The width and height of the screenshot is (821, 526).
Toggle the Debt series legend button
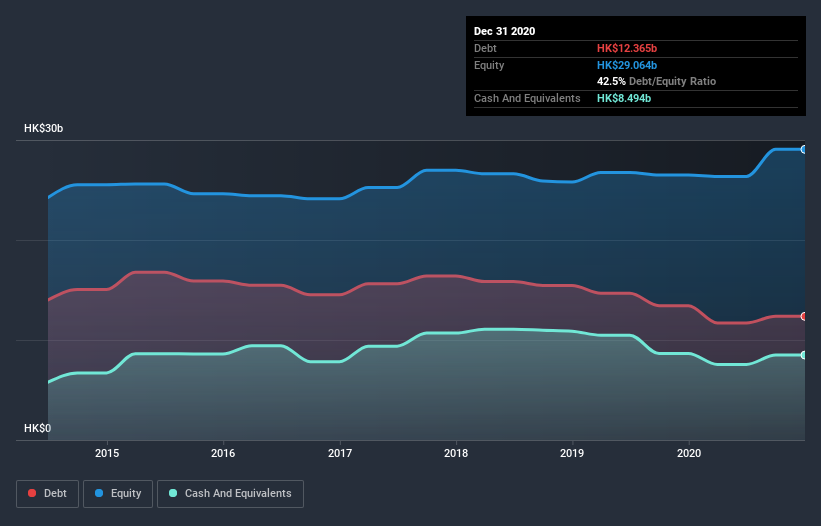47,494
